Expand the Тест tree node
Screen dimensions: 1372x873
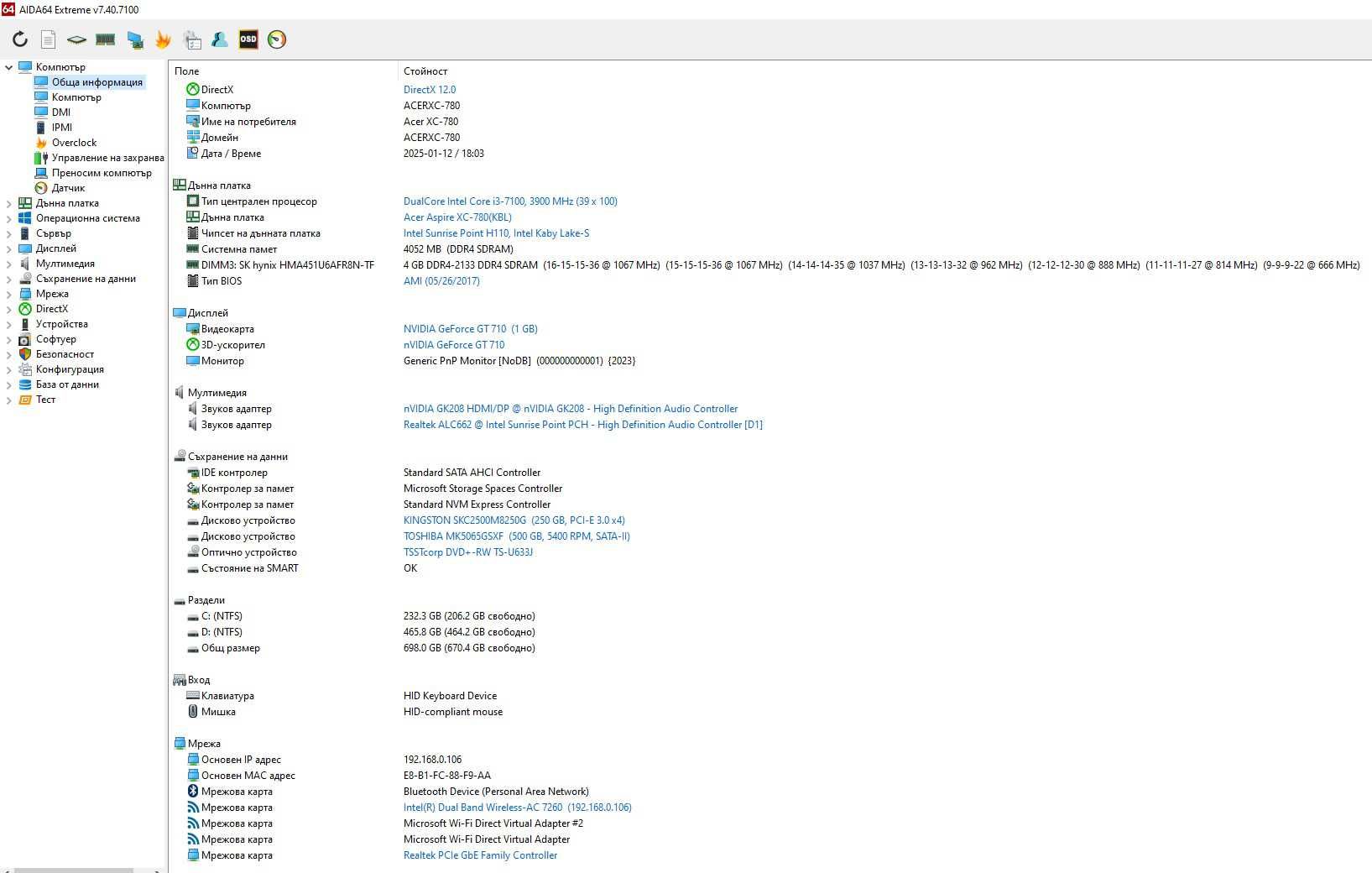(x=9, y=400)
